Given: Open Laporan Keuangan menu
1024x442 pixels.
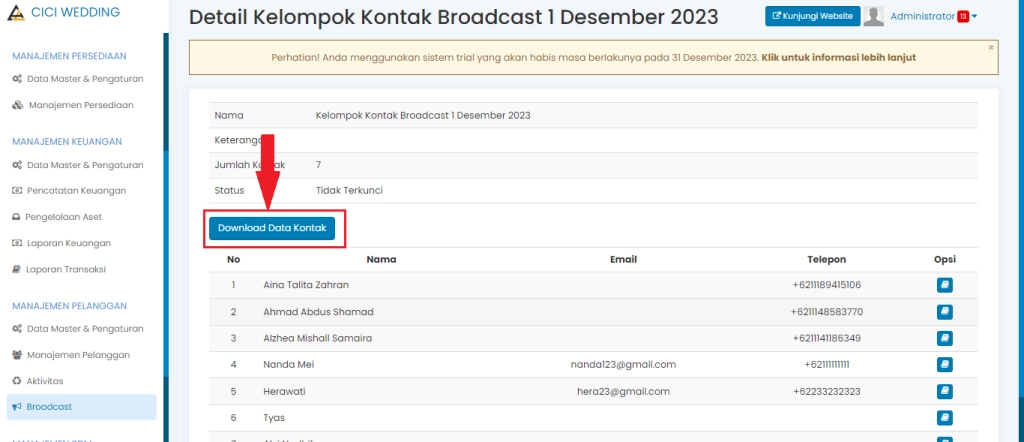Looking at the screenshot, I should pyautogui.click(x=62, y=243).
